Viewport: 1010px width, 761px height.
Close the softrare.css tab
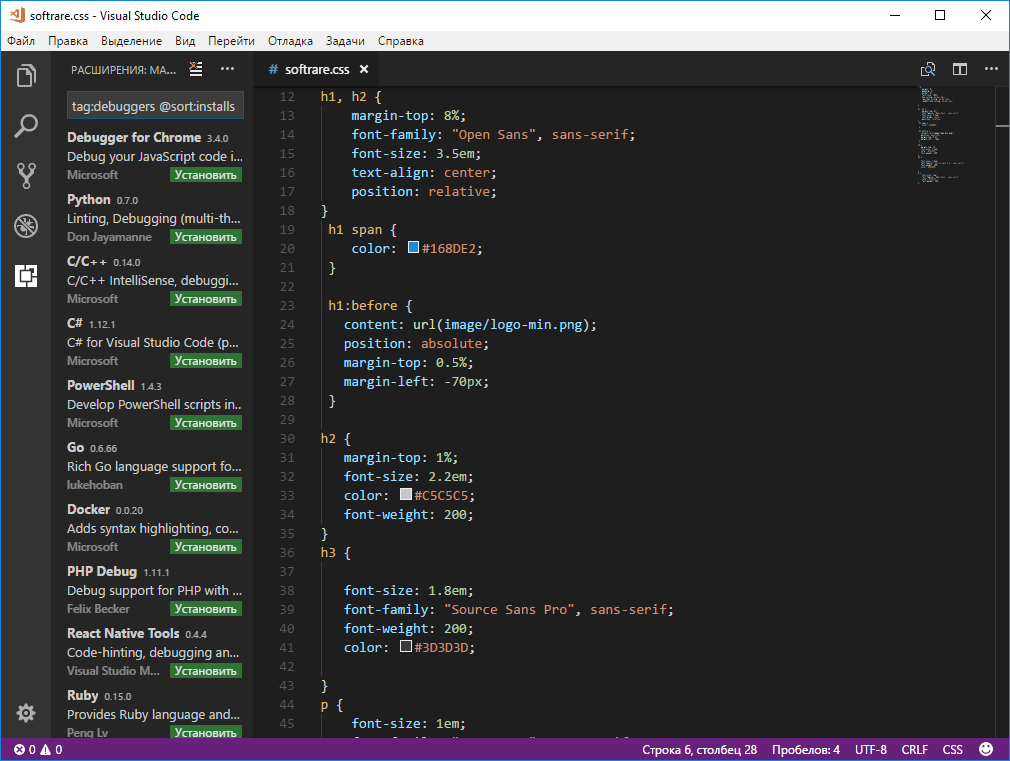coord(364,69)
